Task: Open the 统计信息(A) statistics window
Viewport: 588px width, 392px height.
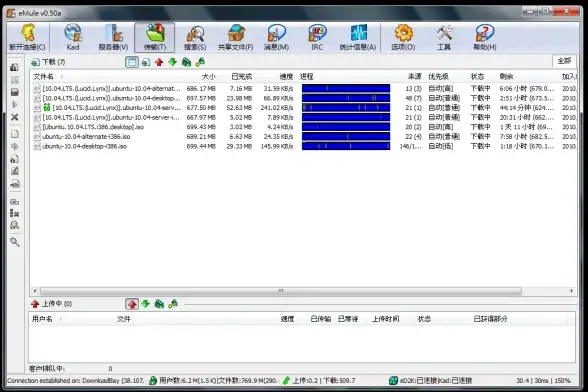Action: [x=358, y=37]
